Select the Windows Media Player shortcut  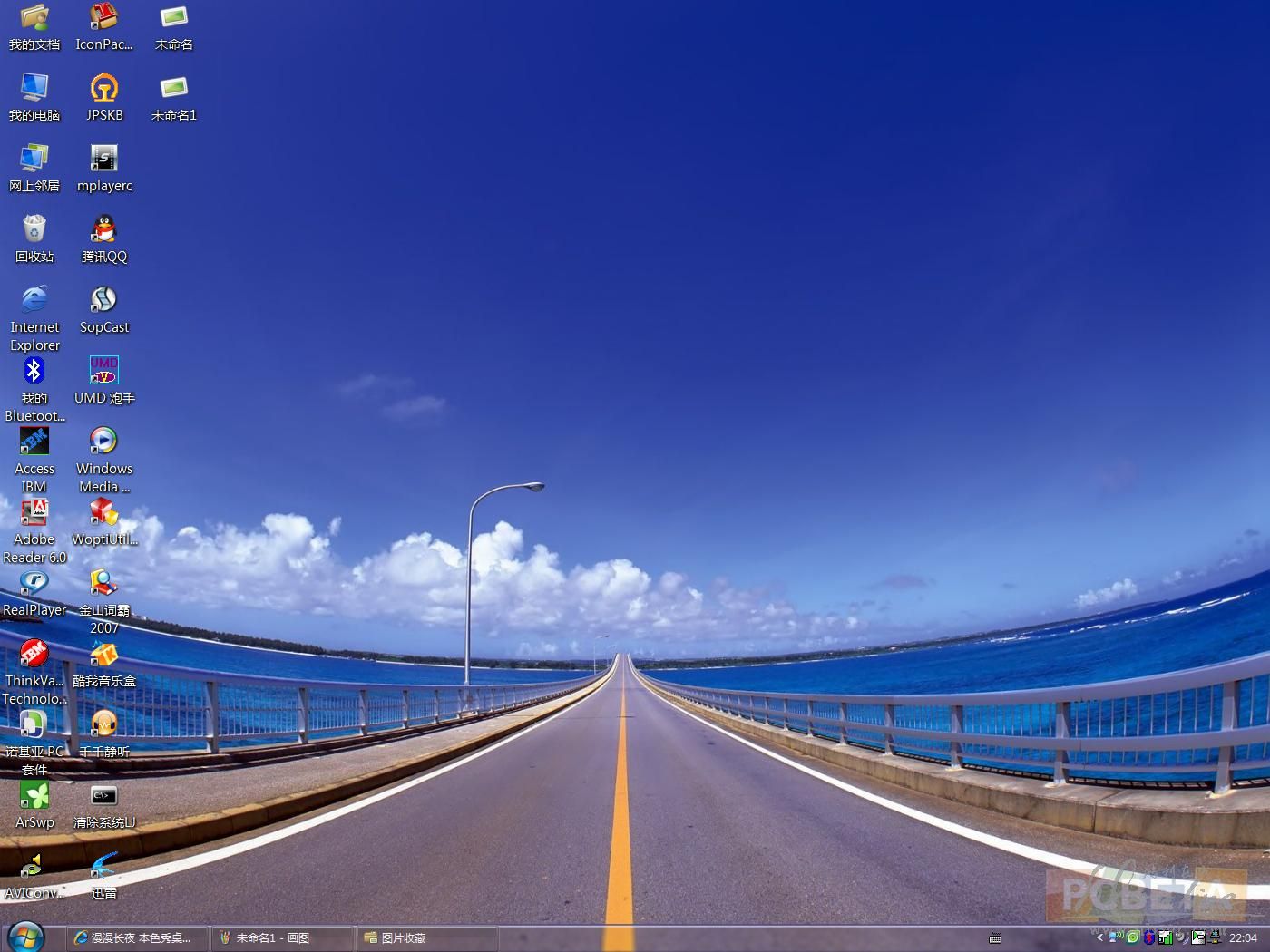point(104,442)
